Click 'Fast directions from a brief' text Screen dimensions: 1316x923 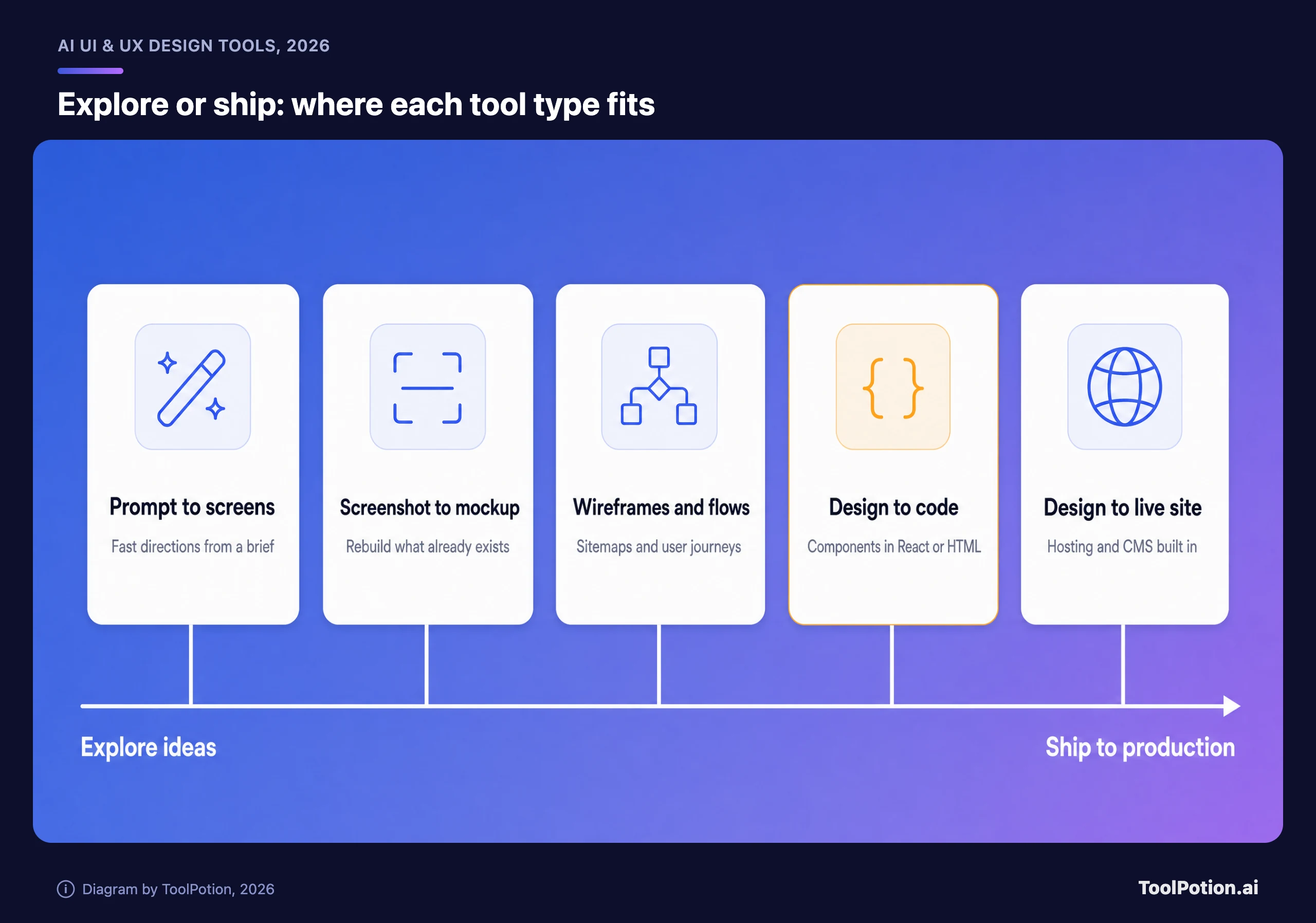[193, 547]
